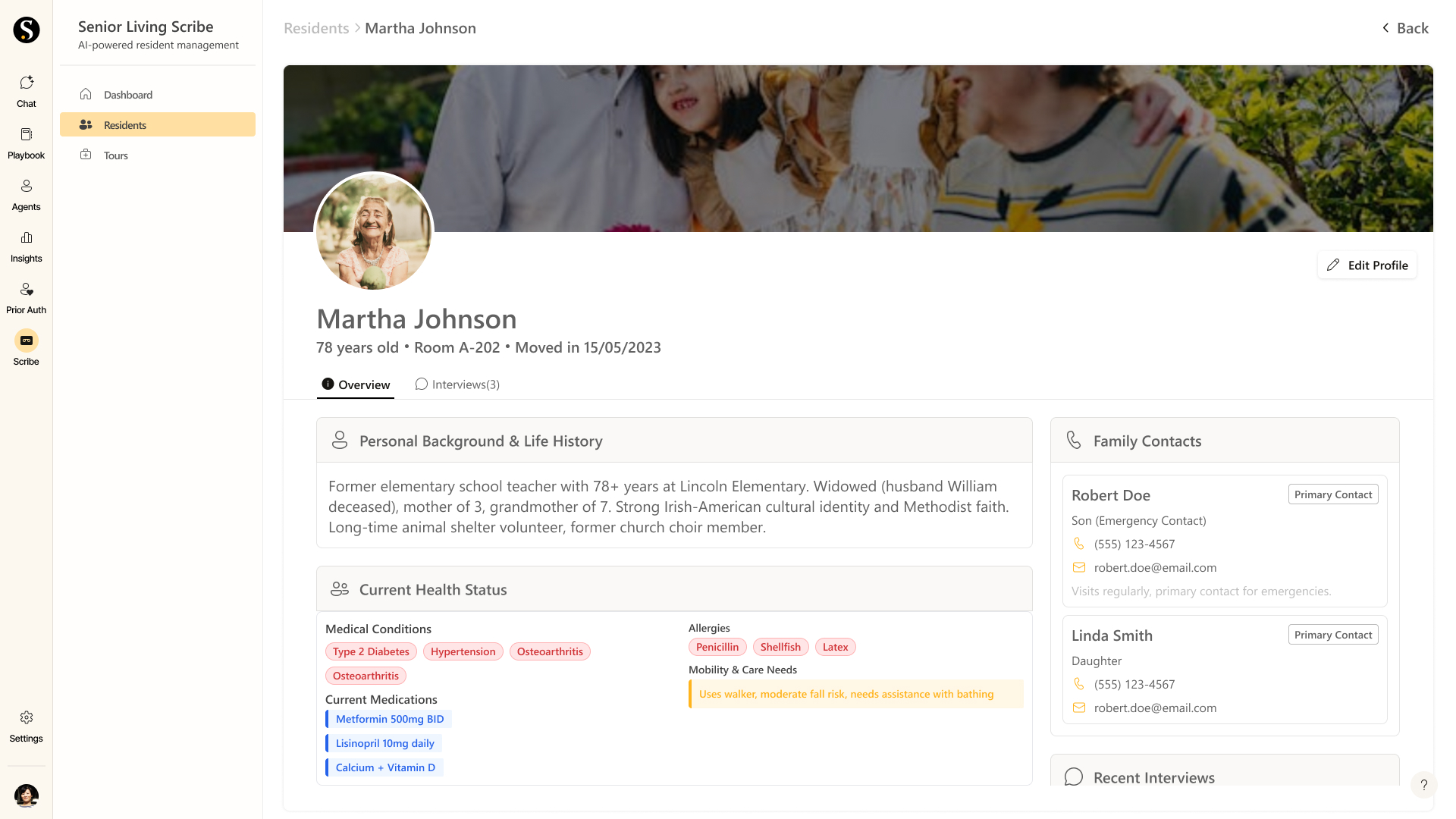Click Martha Johnson in the breadcrumb
1456x819 pixels.
[420, 28]
